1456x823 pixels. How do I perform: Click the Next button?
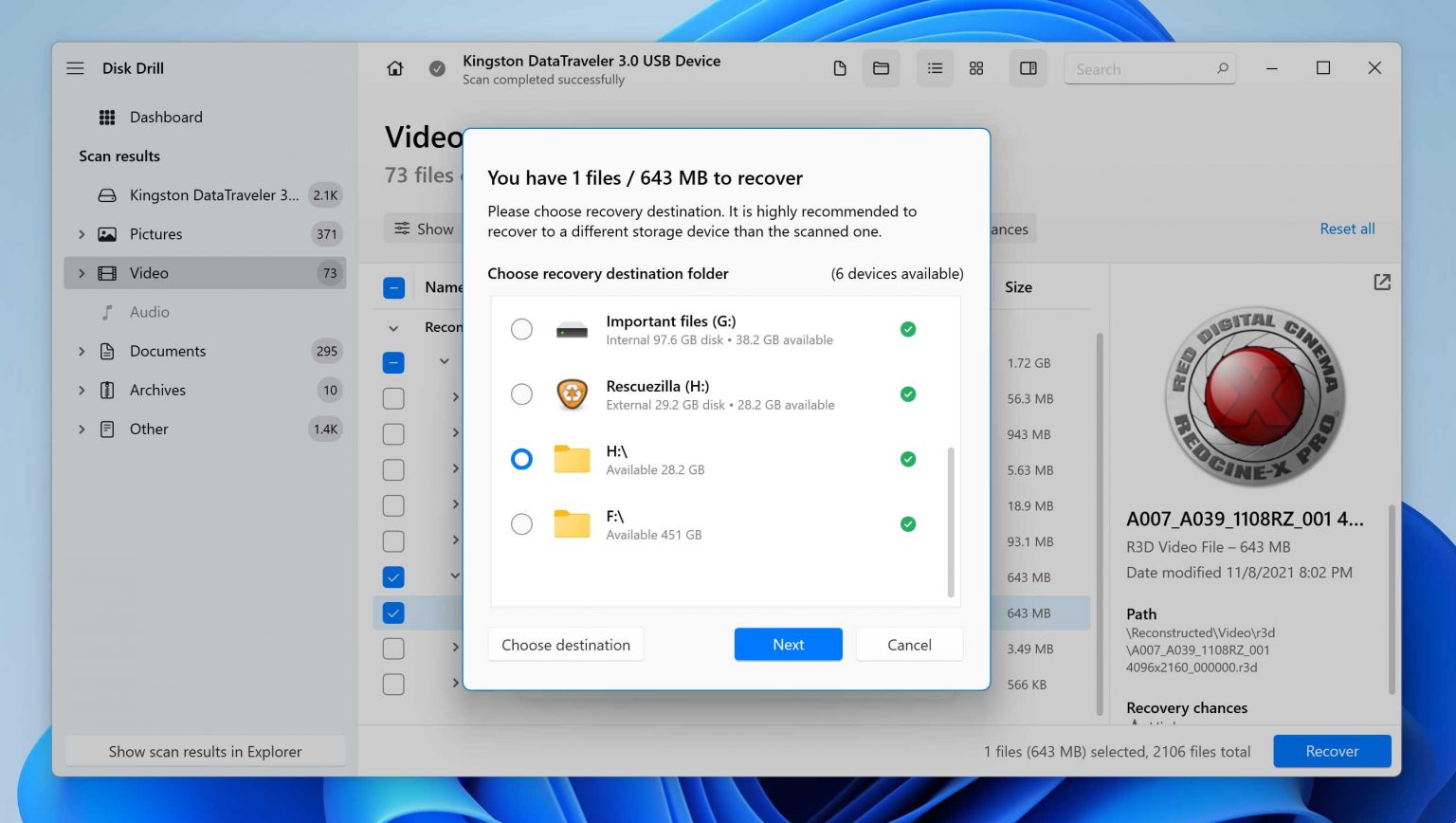(788, 645)
